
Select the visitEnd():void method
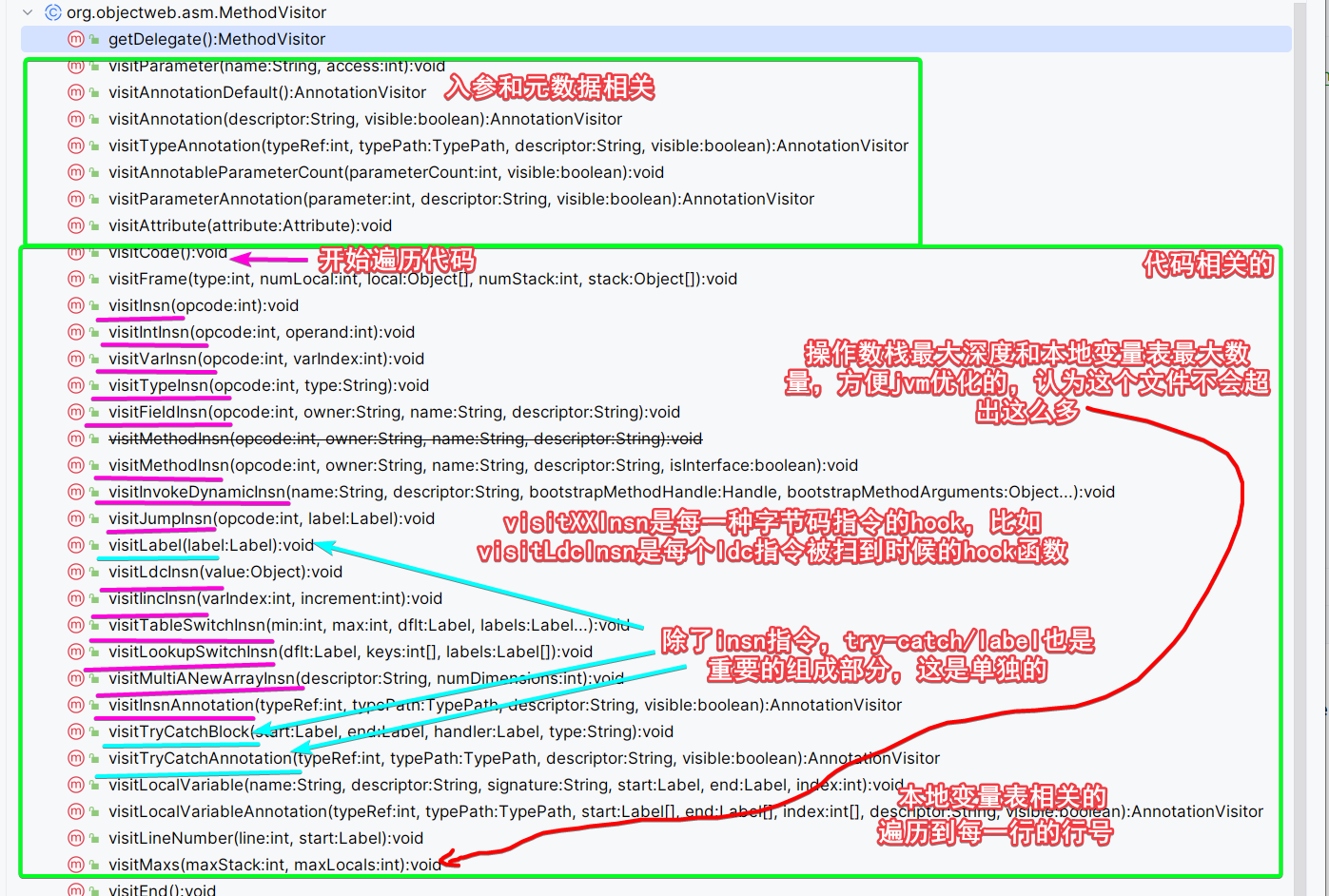162,890
